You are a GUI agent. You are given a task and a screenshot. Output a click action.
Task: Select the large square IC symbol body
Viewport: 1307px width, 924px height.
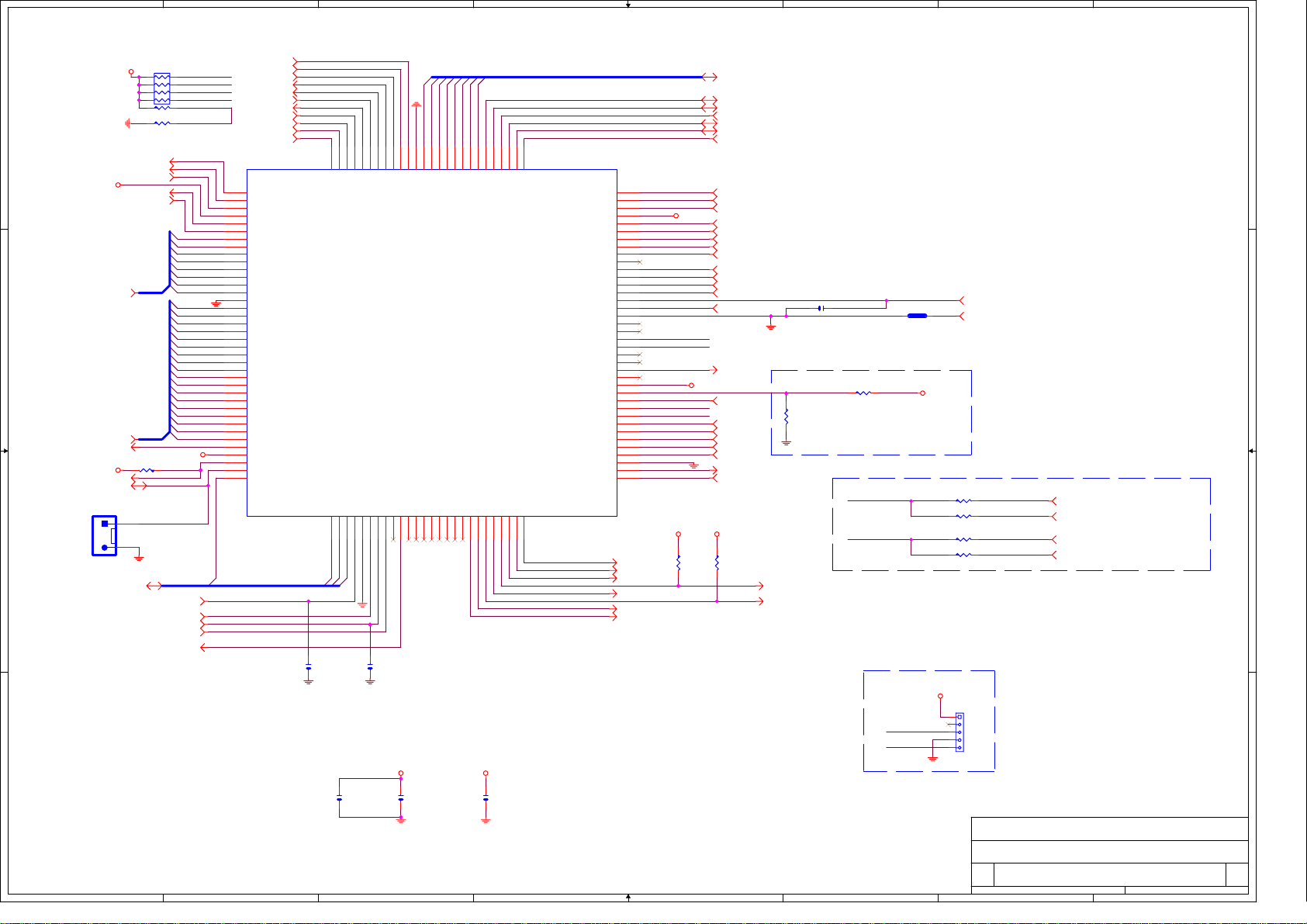tap(431, 342)
